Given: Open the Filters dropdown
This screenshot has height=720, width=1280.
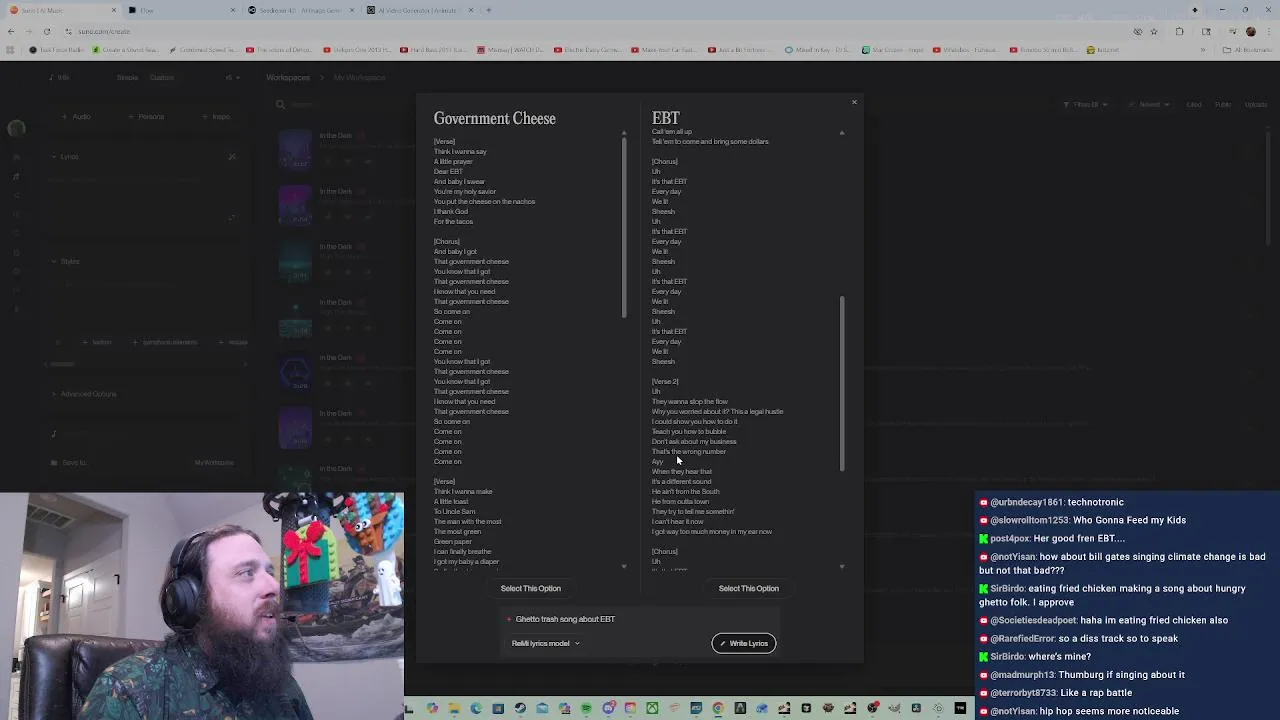Looking at the screenshot, I should [x=1086, y=104].
